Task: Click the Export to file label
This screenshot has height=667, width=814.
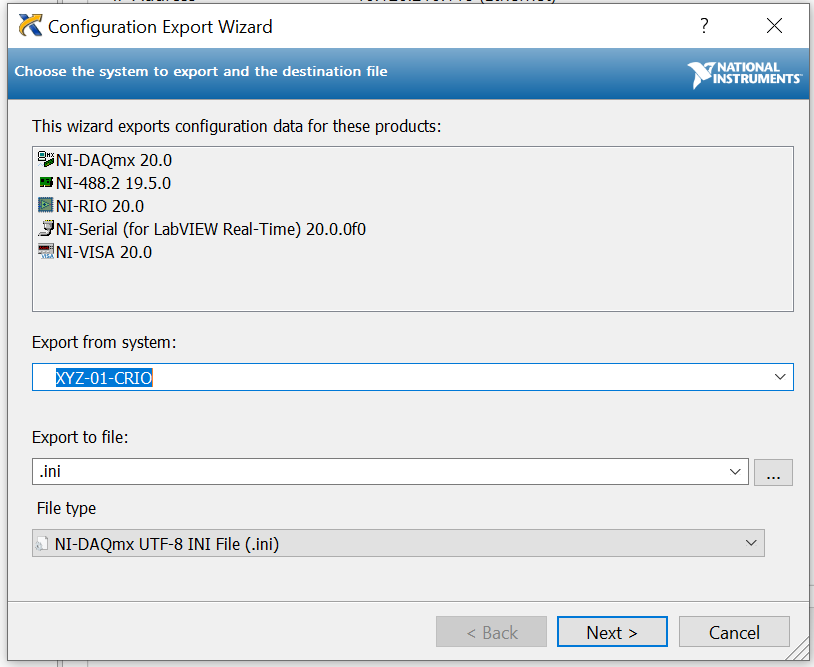Action: [x=80, y=438]
